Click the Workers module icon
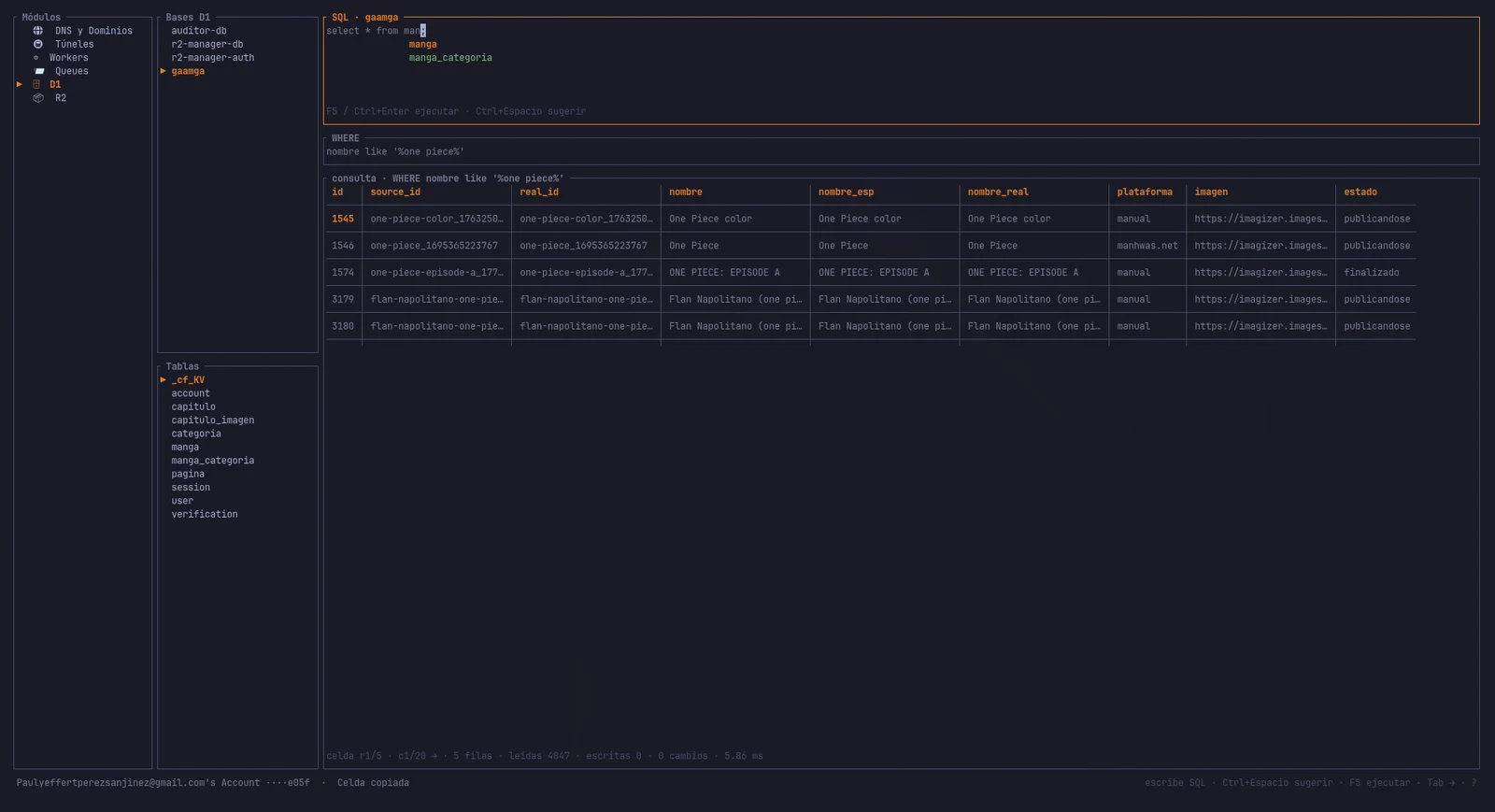The height and width of the screenshot is (812, 1495). pos(36,58)
